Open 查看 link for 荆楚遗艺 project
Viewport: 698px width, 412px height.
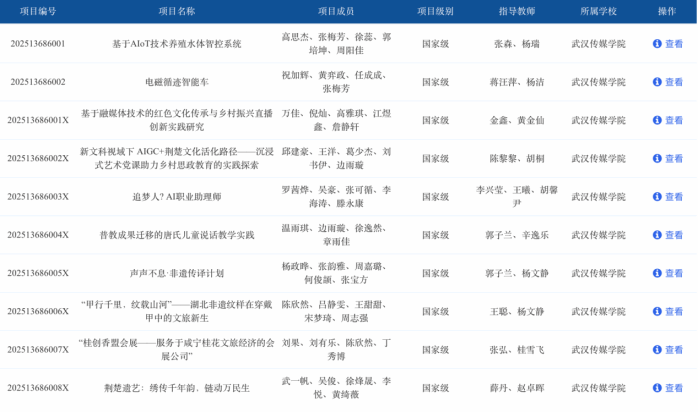[x=673, y=388]
